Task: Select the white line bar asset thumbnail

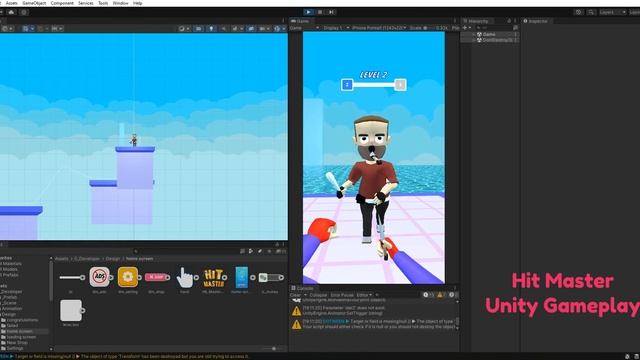Action: [x=71, y=278]
